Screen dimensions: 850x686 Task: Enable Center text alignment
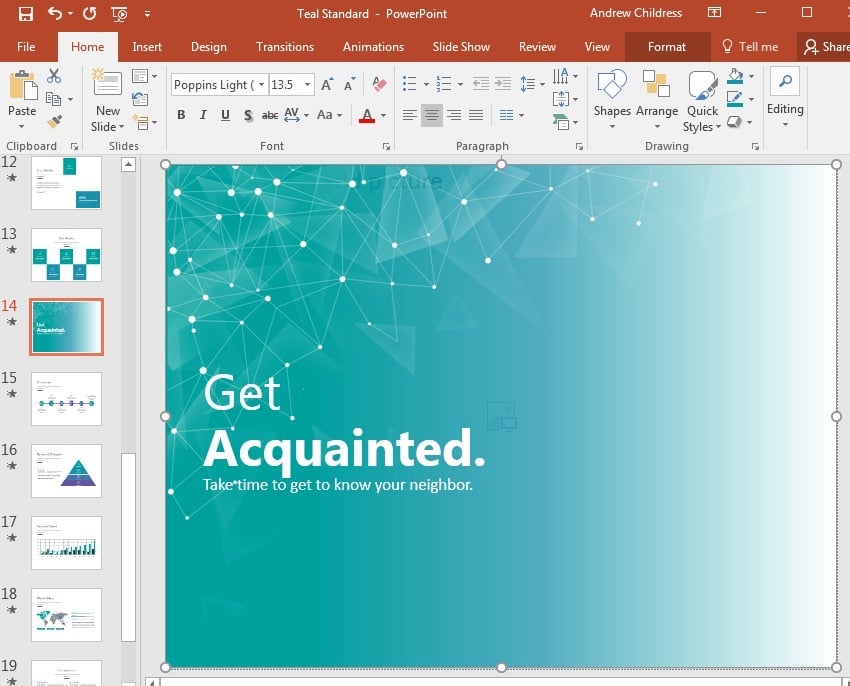coord(432,115)
